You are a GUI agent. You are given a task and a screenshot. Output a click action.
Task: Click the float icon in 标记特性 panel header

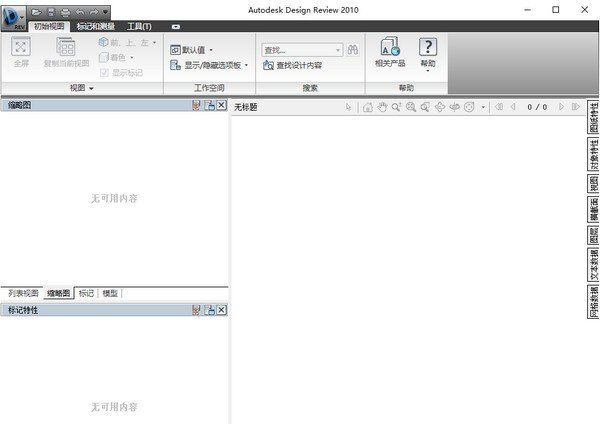tap(209, 310)
